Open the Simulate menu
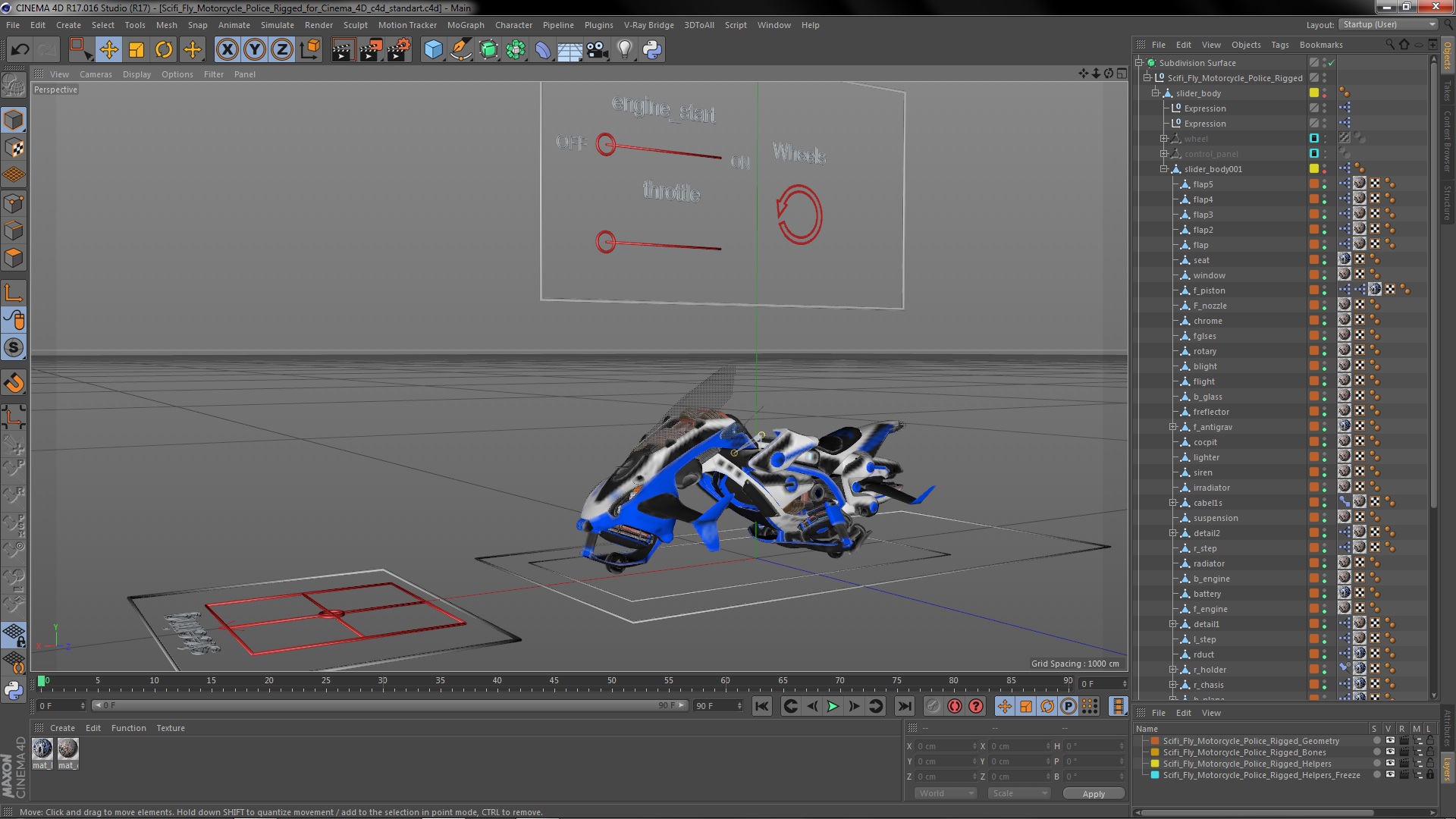Viewport: 1456px width, 819px height. [x=278, y=25]
